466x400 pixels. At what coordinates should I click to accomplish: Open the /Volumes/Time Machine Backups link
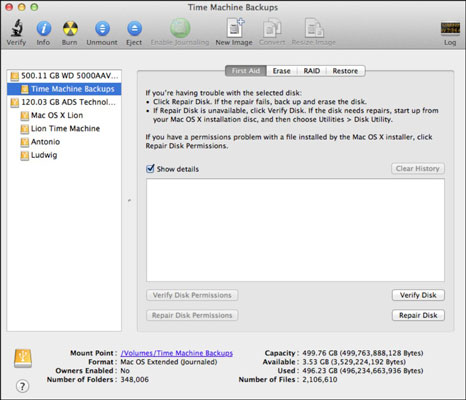tap(177, 353)
